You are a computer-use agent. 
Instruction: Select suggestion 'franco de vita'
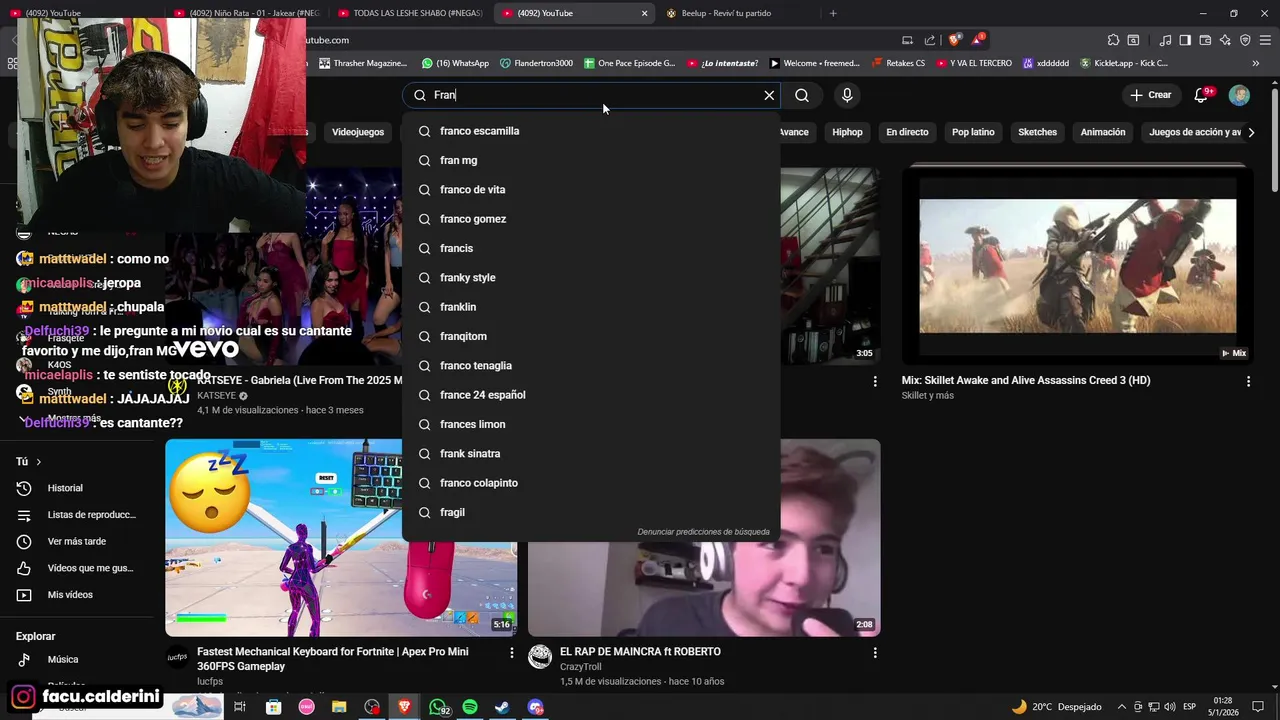click(591, 189)
